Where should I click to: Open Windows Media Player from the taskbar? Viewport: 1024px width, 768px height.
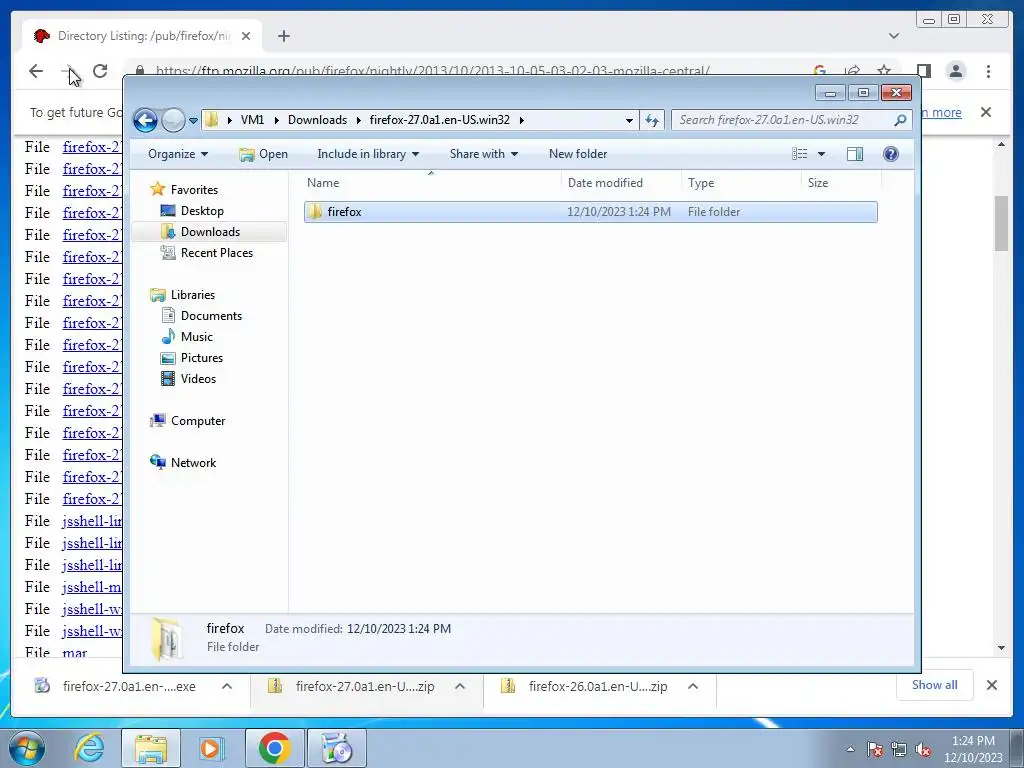pos(212,748)
